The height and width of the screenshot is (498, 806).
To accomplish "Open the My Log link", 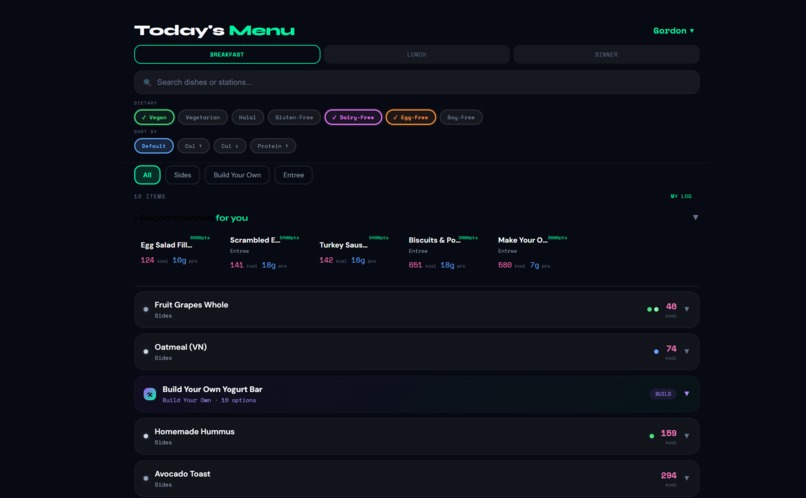I will click(x=681, y=196).
